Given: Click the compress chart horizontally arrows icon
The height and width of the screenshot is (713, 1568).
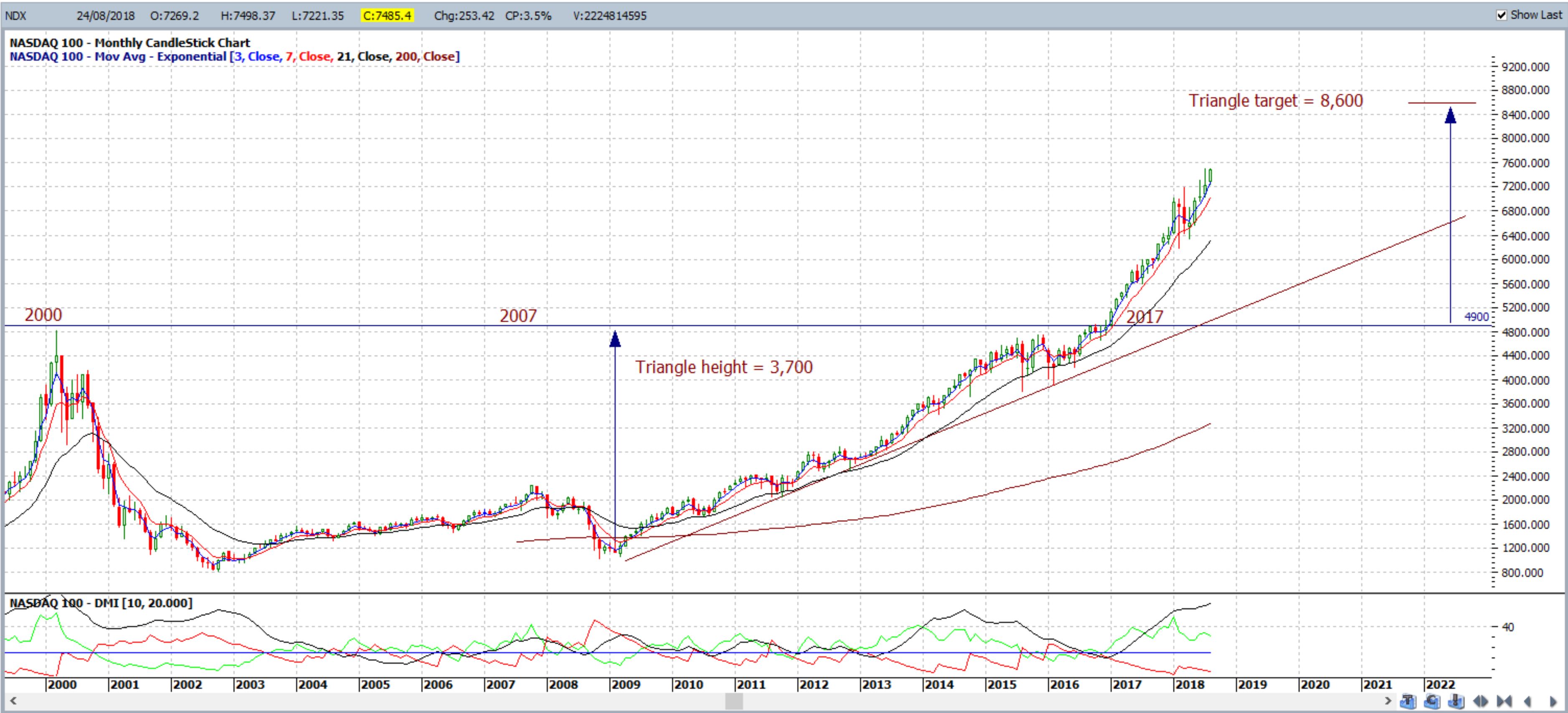Looking at the screenshot, I should coord(1504,701).
